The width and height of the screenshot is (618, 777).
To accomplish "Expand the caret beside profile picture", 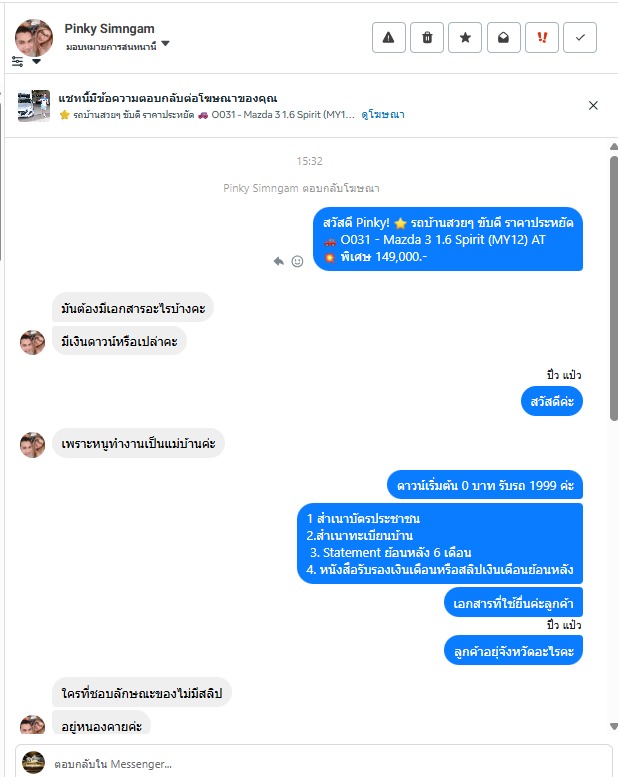I will pos(36,61).
